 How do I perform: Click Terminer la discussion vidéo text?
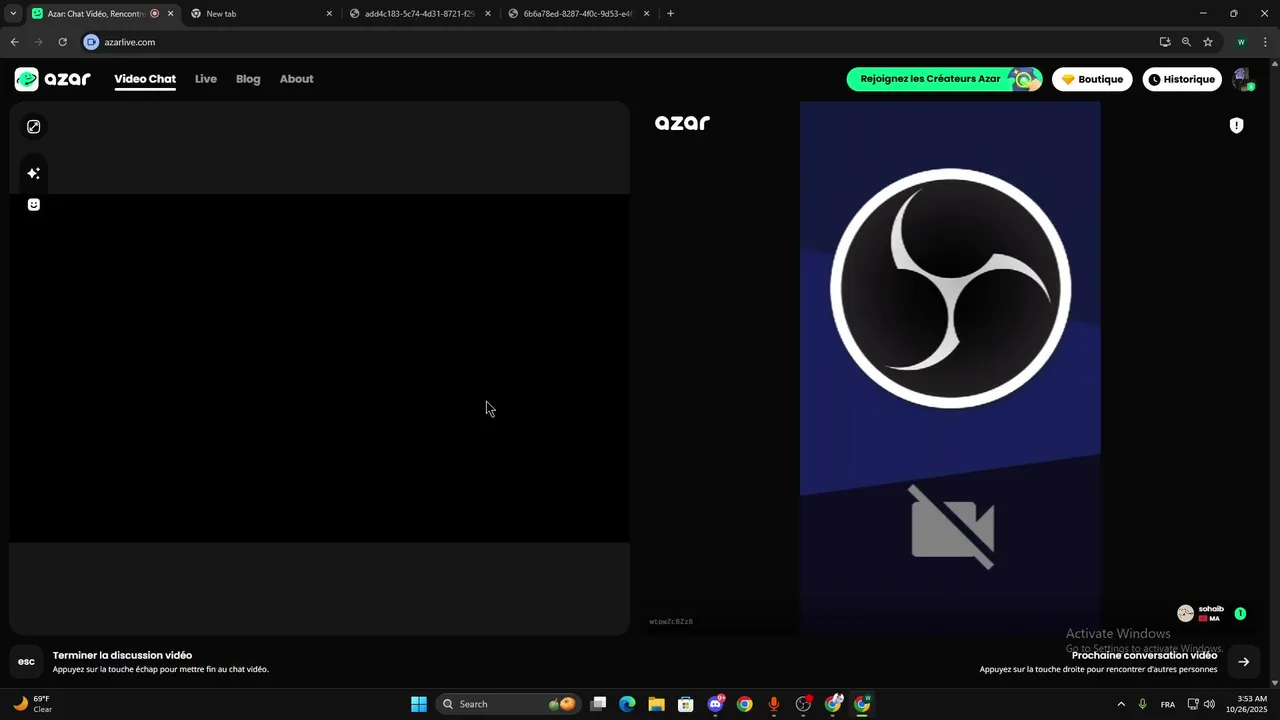point(122,655)
